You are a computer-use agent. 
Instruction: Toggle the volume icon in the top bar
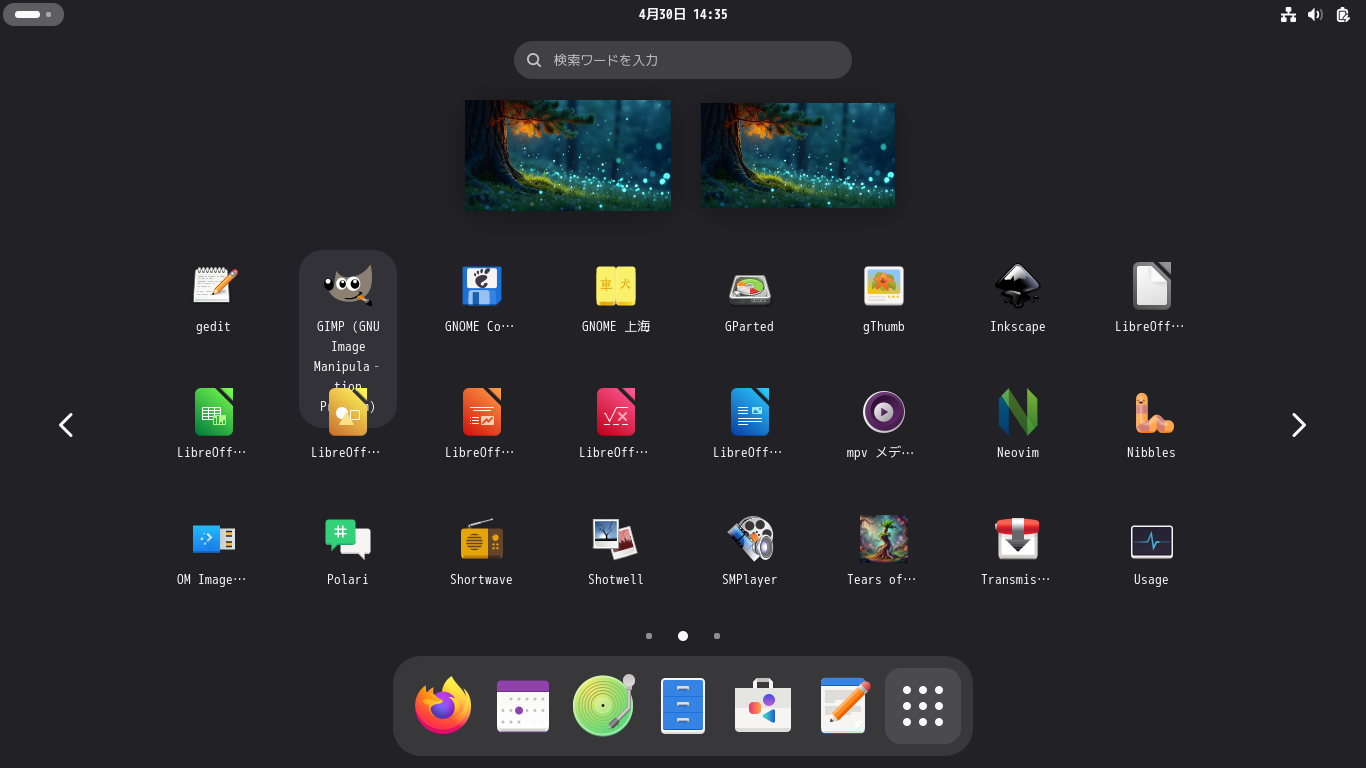1315,14
